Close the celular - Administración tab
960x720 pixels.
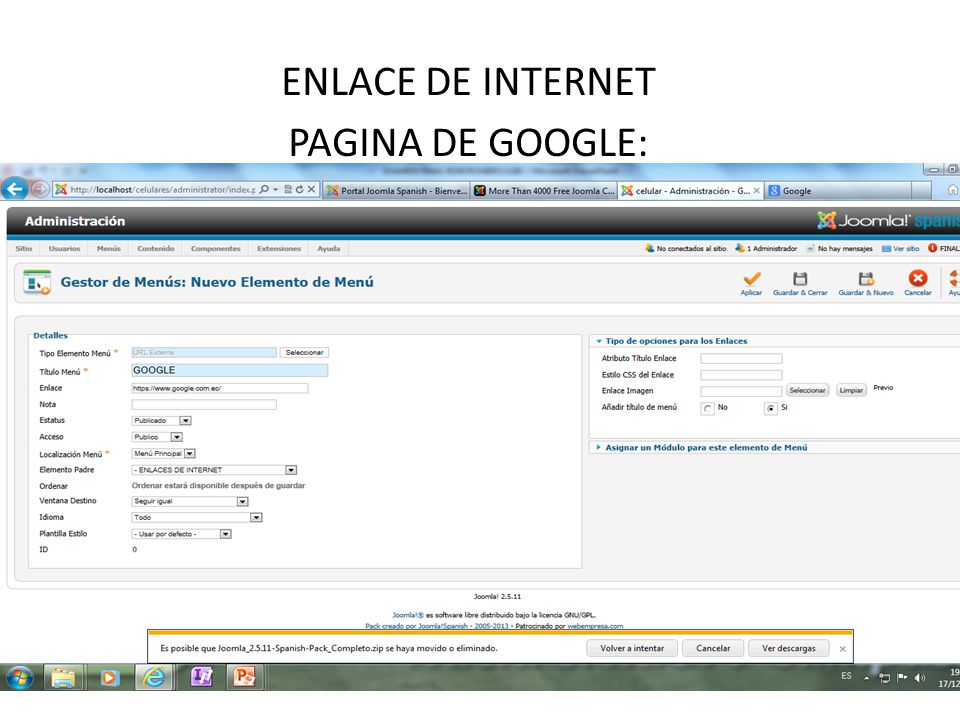point(757,190)
